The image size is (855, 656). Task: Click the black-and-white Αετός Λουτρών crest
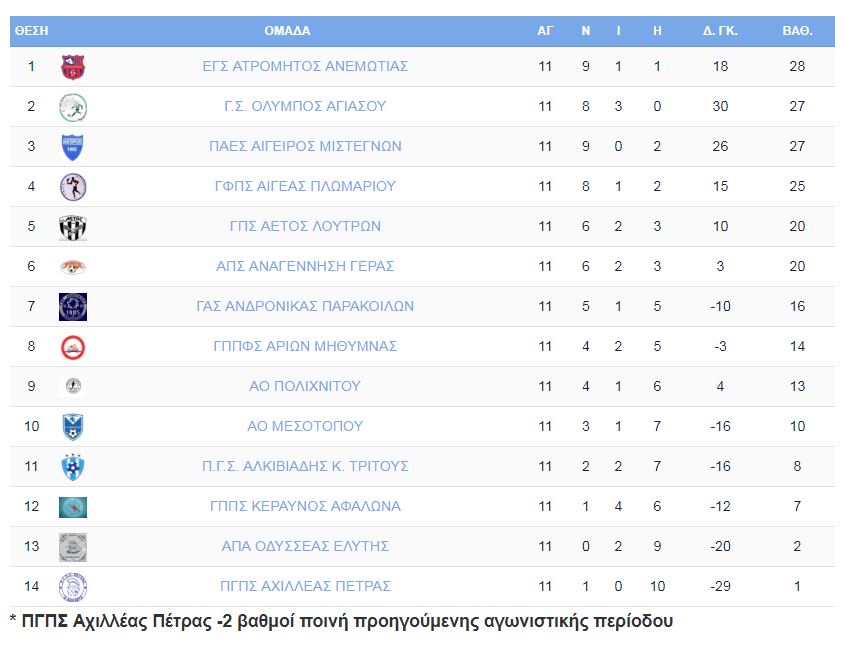73,227
